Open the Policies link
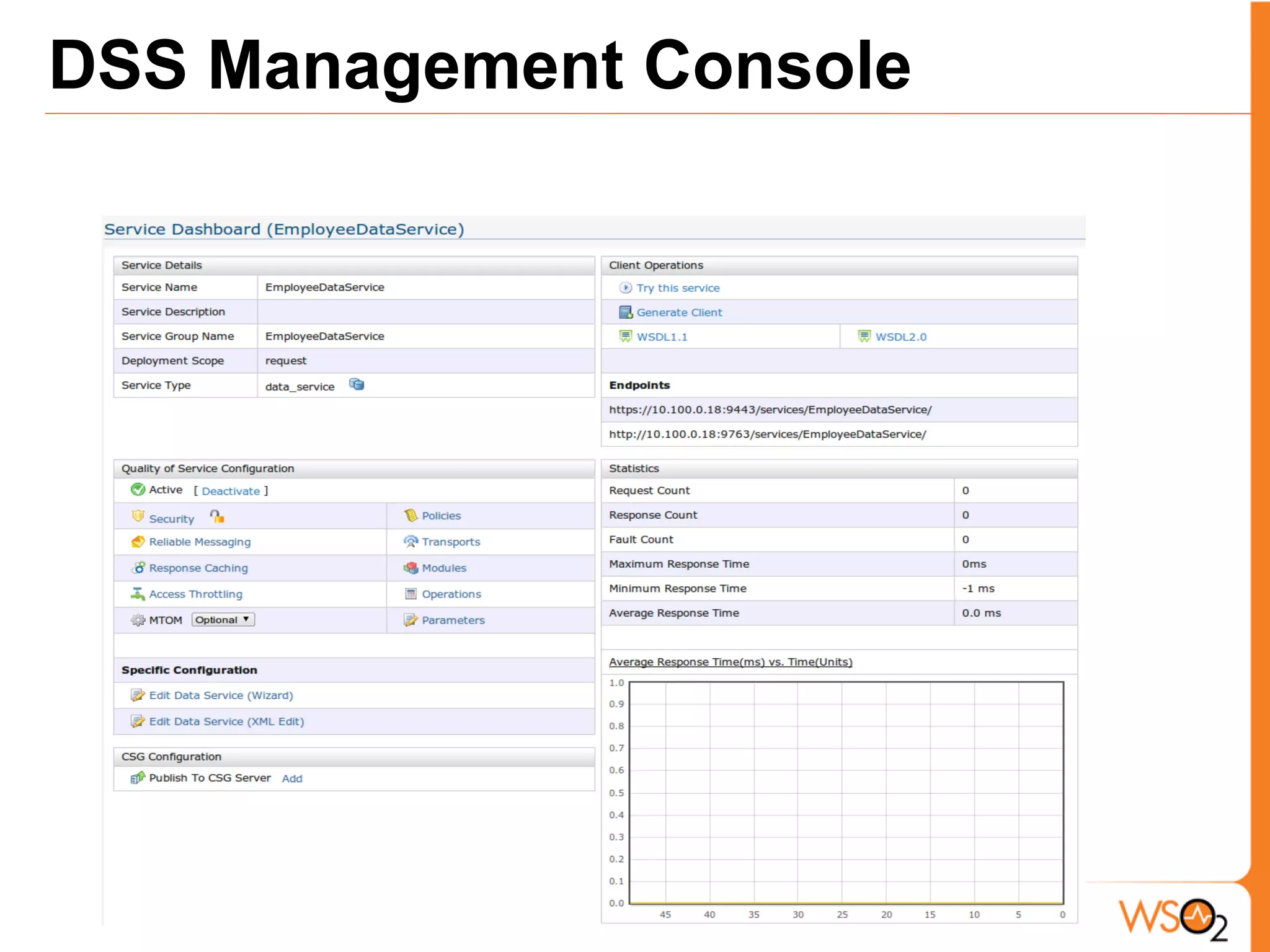This screenshot has width=1270, height=952. (x=441, y=516)
